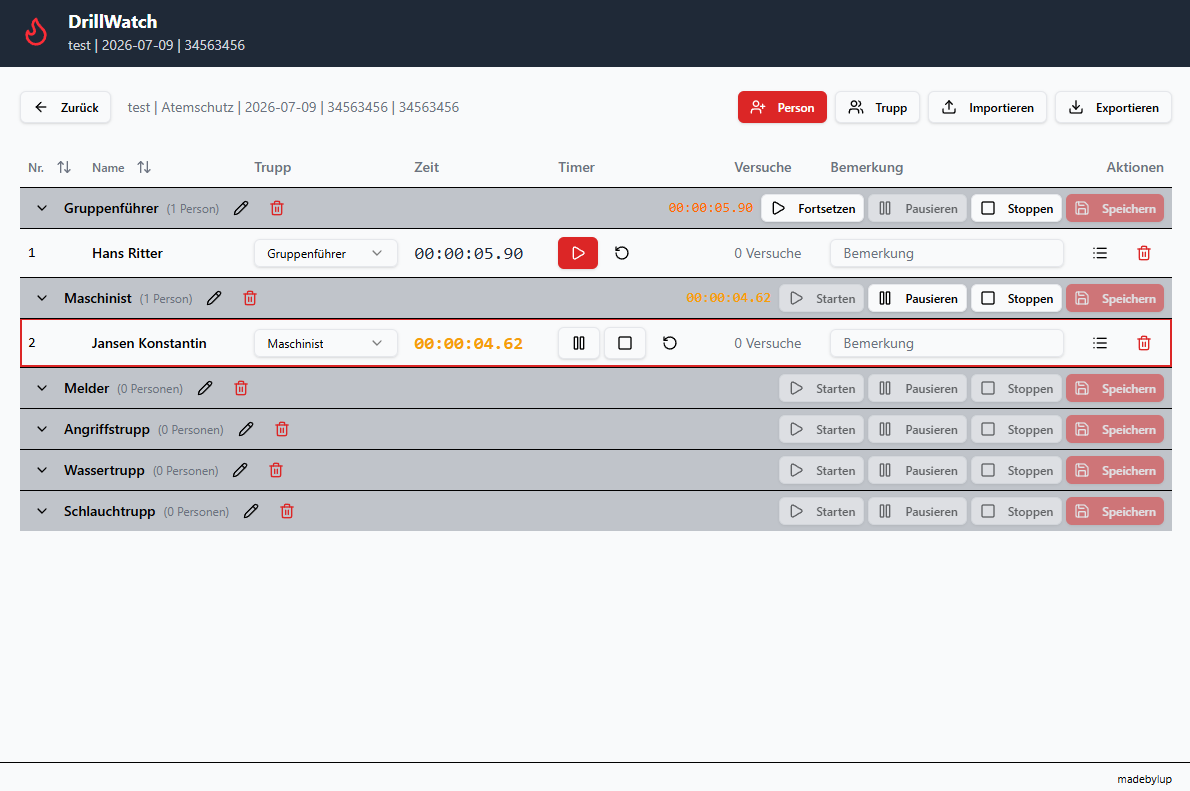Image resolution: width=1190 pixels, height=791 pixels.
Task: Stop Jansen Konstantin's timer with square icon
Action: tap(625, 343)
